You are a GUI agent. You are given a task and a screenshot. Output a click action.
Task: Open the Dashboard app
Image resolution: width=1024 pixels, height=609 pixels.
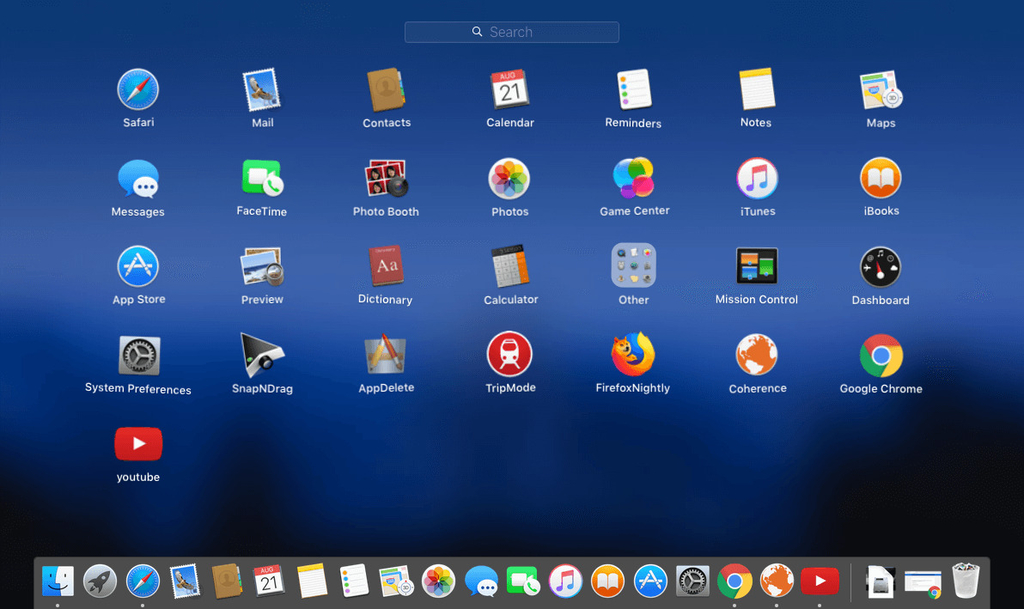(x=880, y=267)
